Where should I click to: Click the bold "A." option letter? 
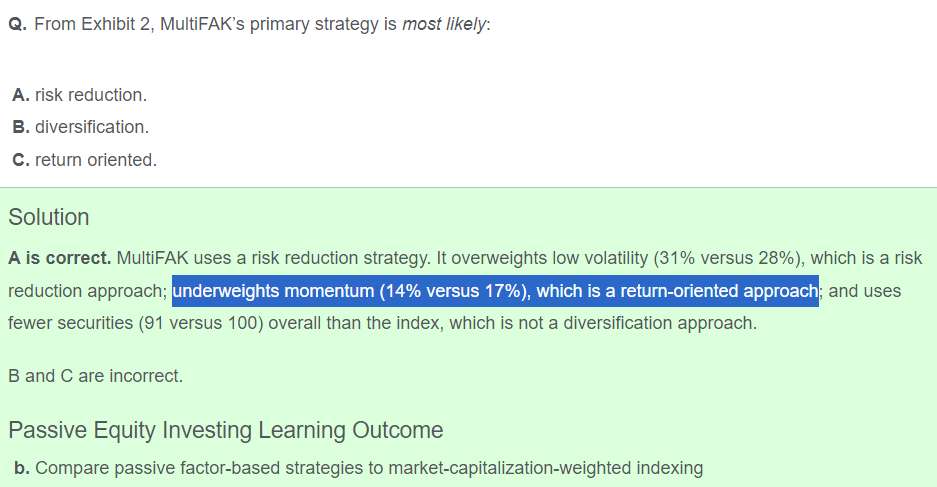click(20, 95)
